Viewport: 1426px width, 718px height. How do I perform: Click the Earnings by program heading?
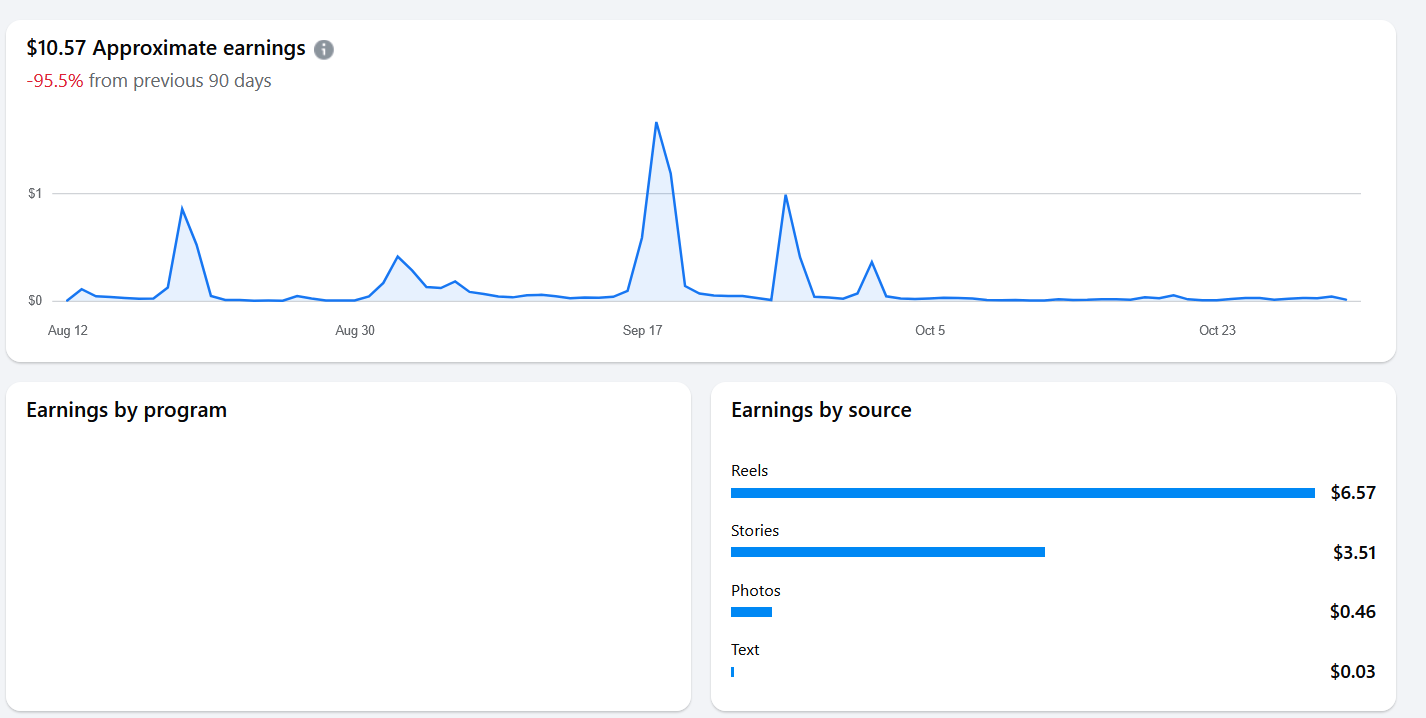click(x=127, y=410)
